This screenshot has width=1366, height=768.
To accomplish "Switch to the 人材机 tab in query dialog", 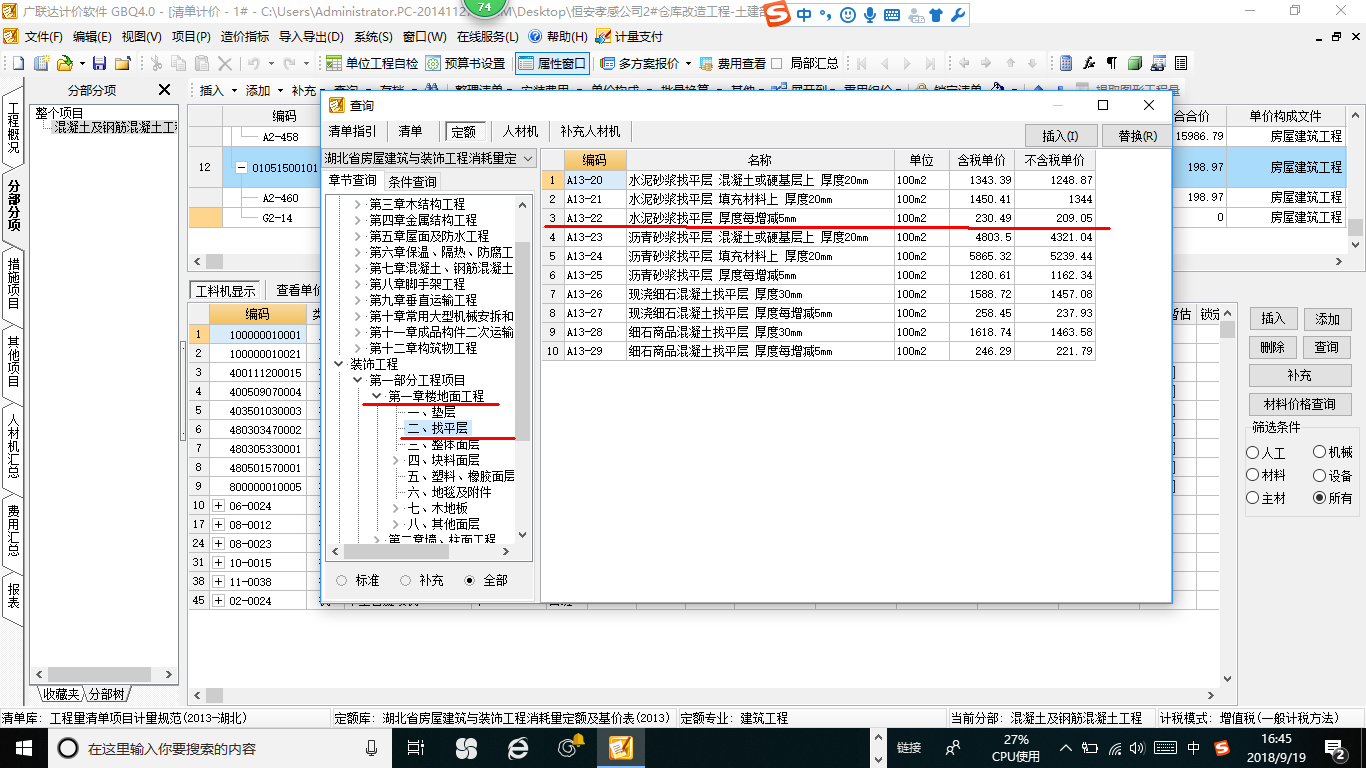I will click(520, 131).
